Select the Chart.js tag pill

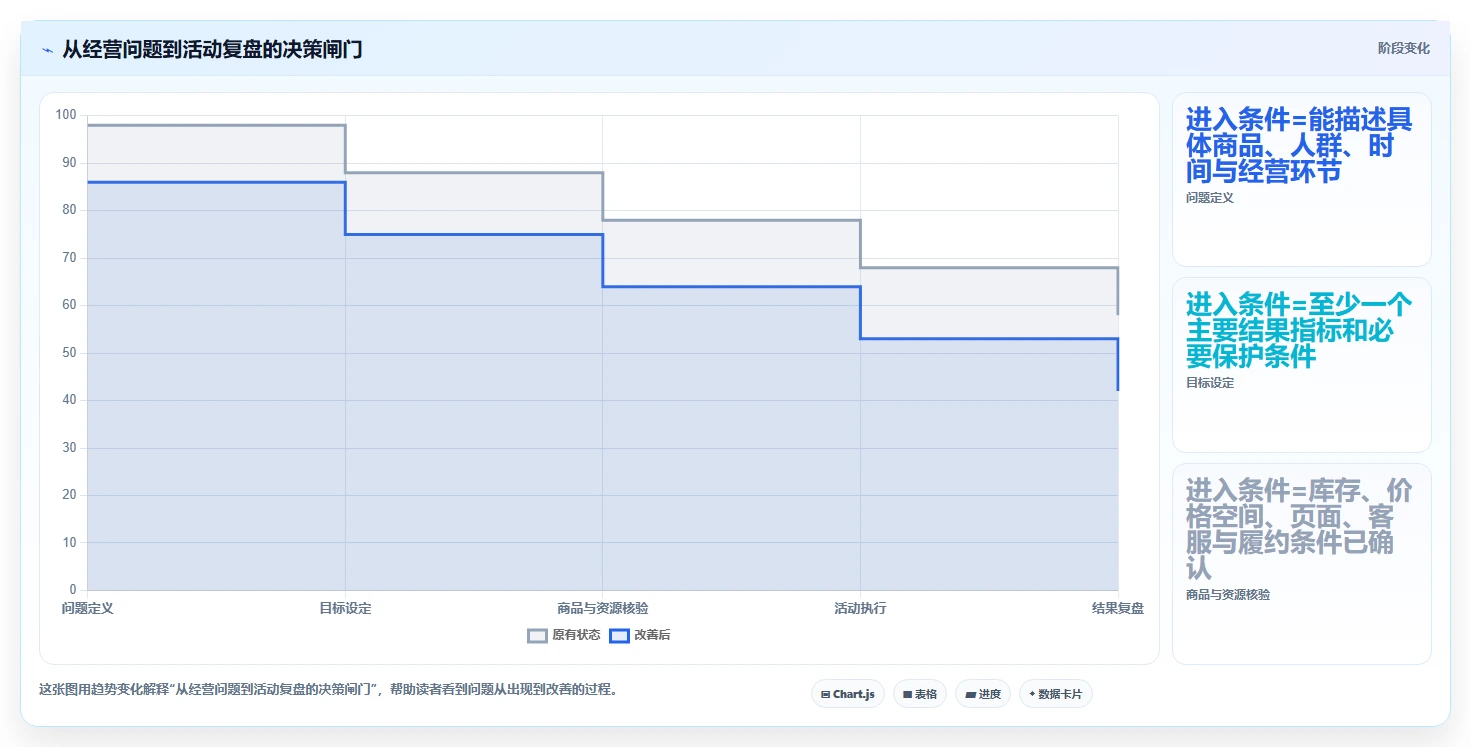click(848, 694)
